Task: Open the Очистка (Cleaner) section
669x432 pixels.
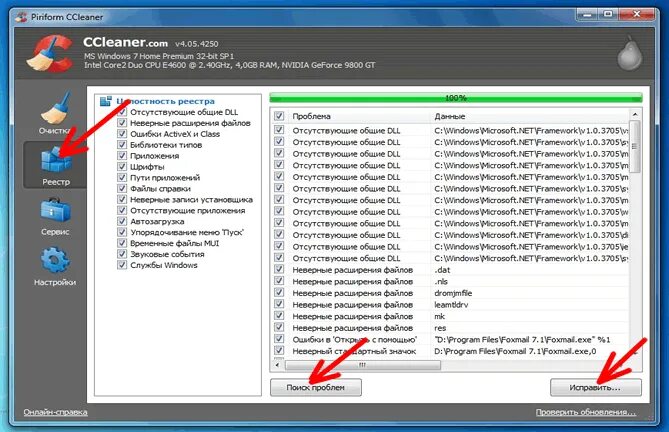Action: 55,113
